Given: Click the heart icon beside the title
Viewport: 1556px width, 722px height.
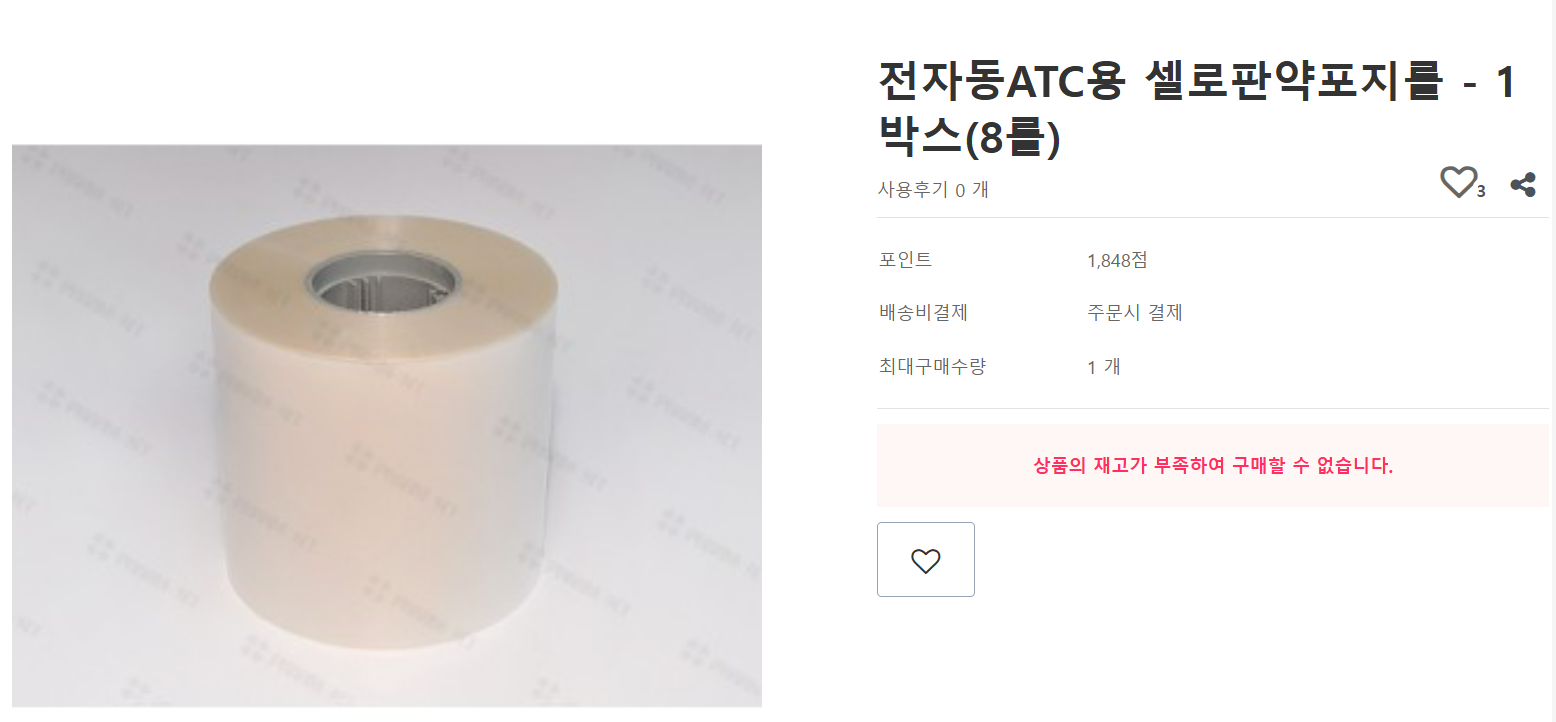Looking at the screenshot, I should pyautogui.click(x=1458, y=183).
